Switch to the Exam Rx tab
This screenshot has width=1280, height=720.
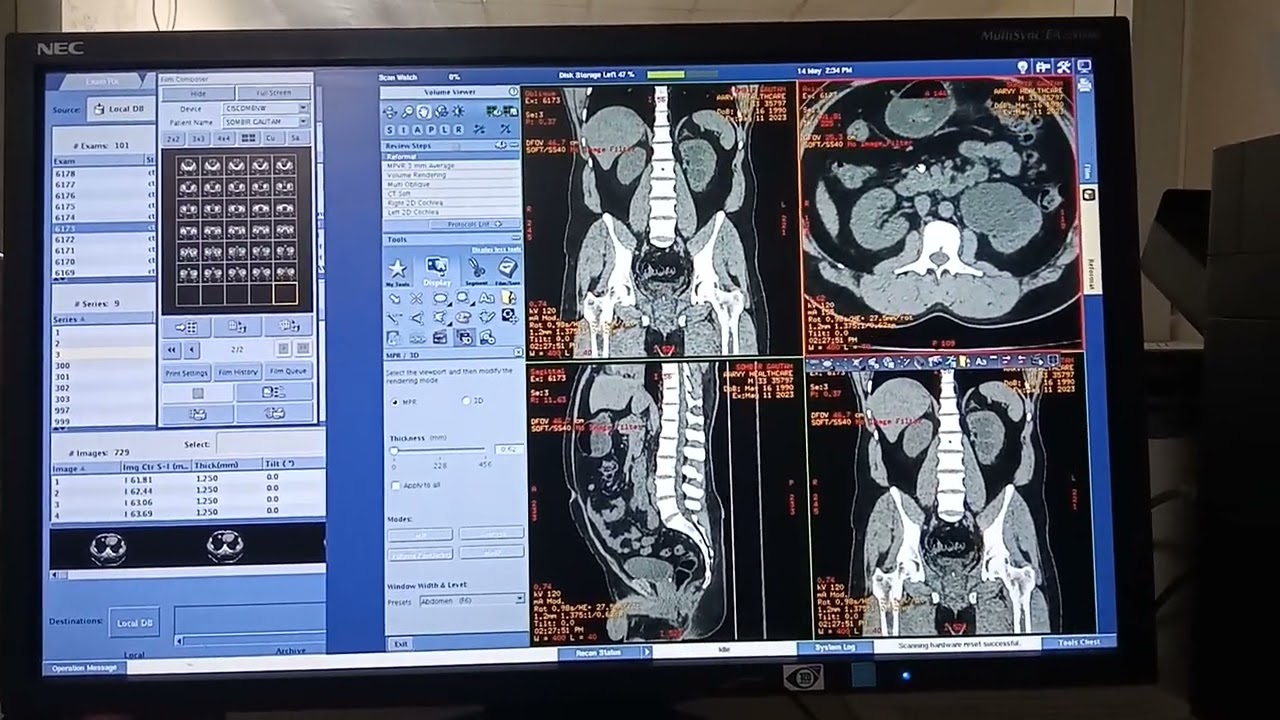coord(102,81)
